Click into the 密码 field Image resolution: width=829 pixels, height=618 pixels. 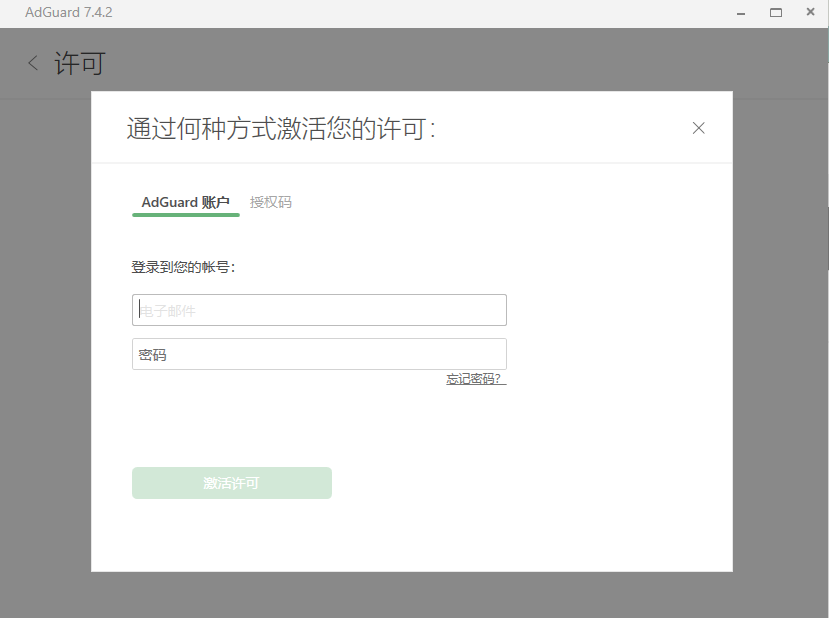[x=319, y=354]
